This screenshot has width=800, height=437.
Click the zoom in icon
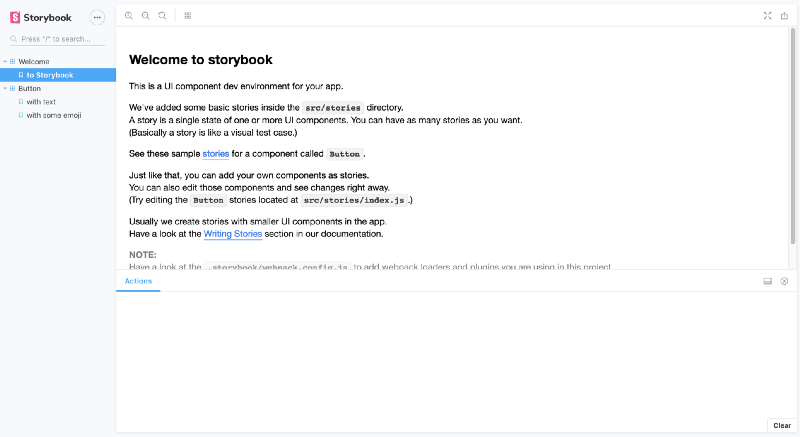(129, 16)
